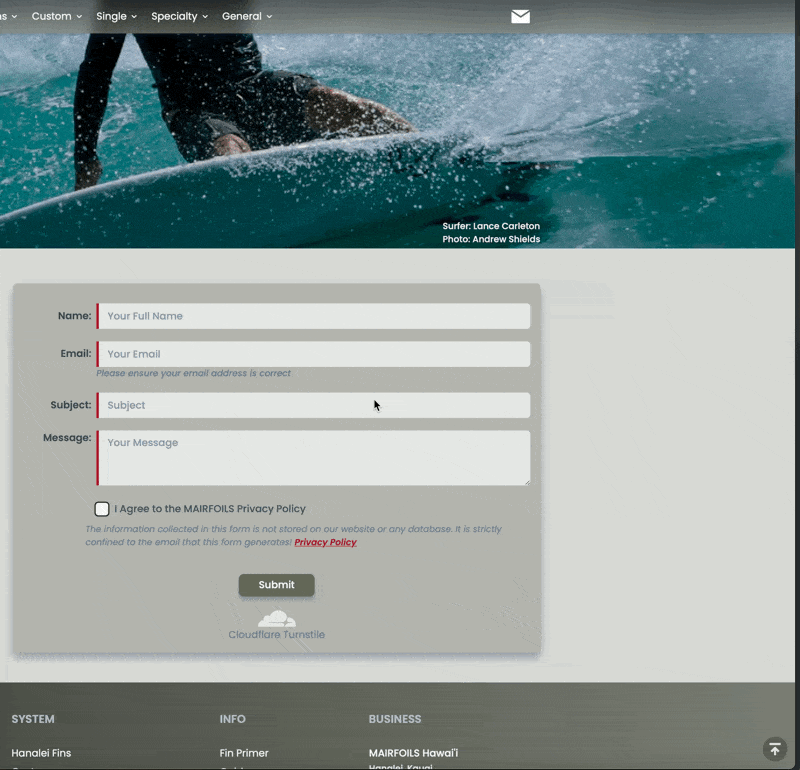Expand the General menu dropdown
Viewport: 800px width, 770px height.
coord(246,16)
